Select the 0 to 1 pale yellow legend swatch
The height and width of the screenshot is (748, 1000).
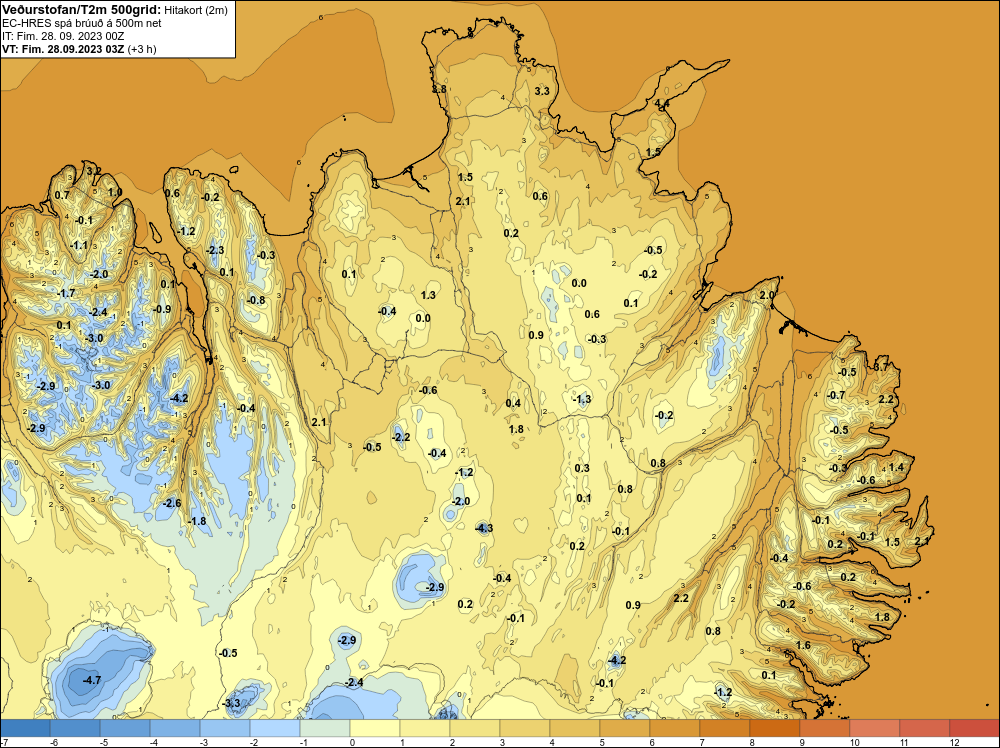(374, 728)
